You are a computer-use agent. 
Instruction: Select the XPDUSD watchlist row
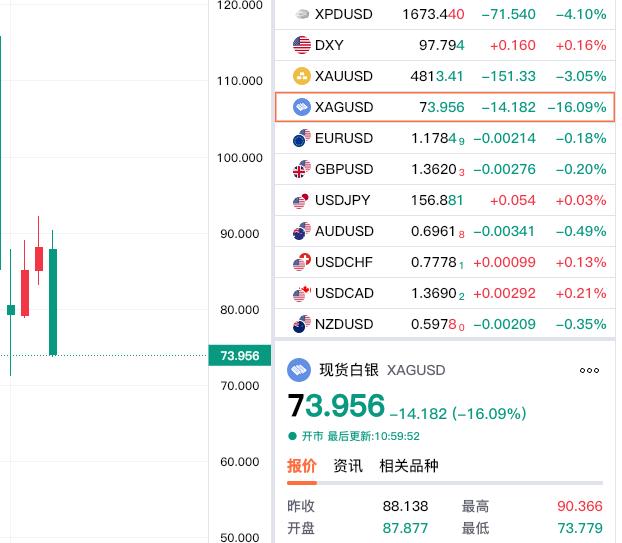(445, 14)
